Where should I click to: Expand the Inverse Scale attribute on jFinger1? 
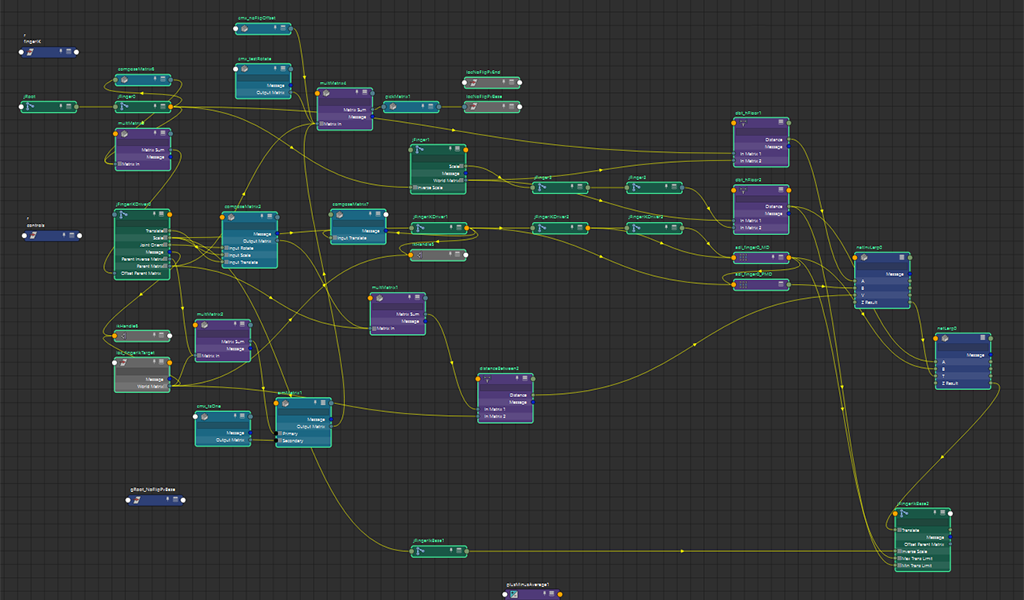[x=415, y=187]
